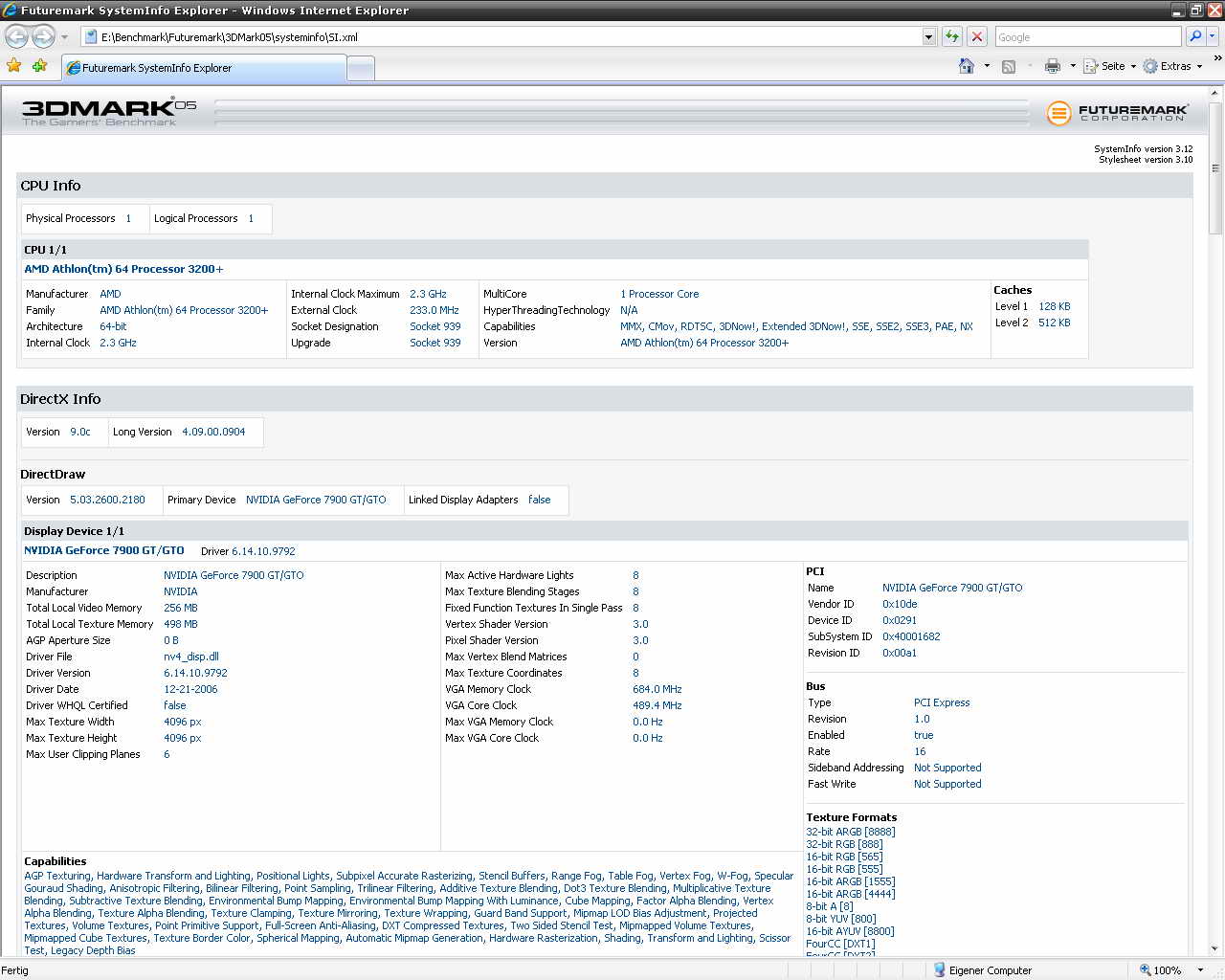This screenshot has height=980, width=1225.
Task: Select DirectX Version value 9.0c
Action: [x=80, y=432]
